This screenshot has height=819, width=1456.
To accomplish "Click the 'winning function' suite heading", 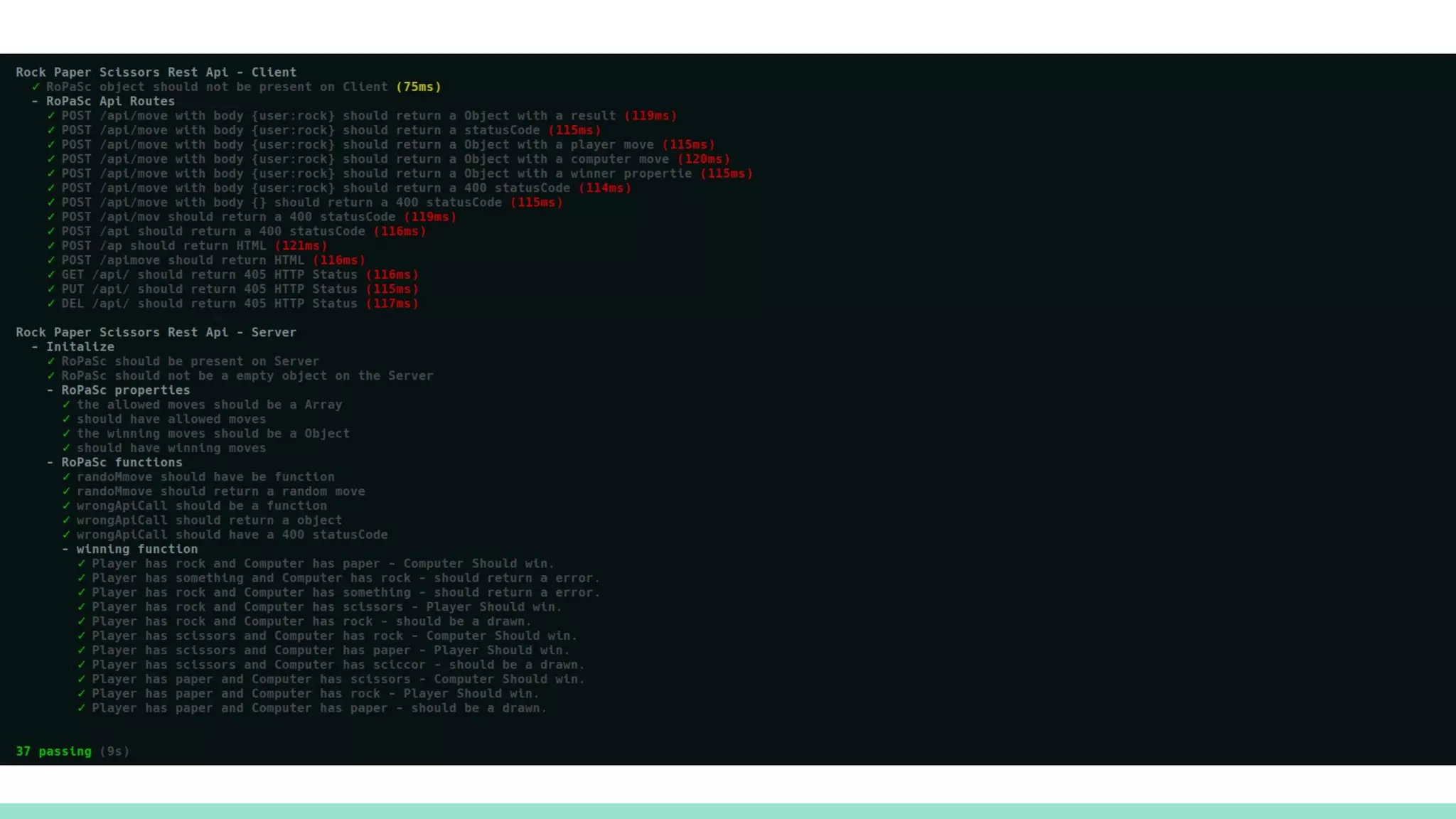I will [136, 549].
